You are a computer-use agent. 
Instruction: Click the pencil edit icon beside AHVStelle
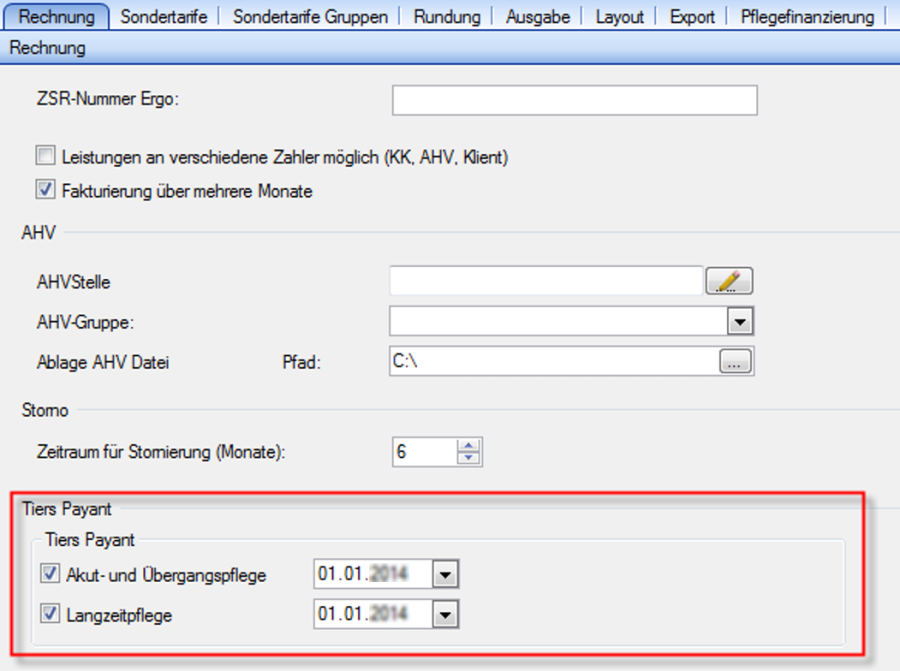(729, 281)
